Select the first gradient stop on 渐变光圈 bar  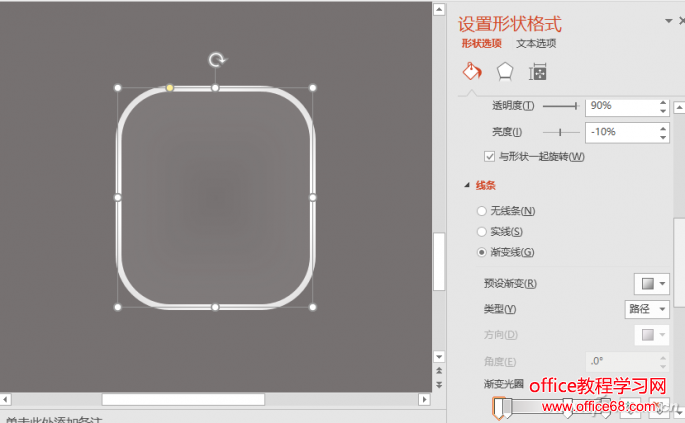coord(498,407)
